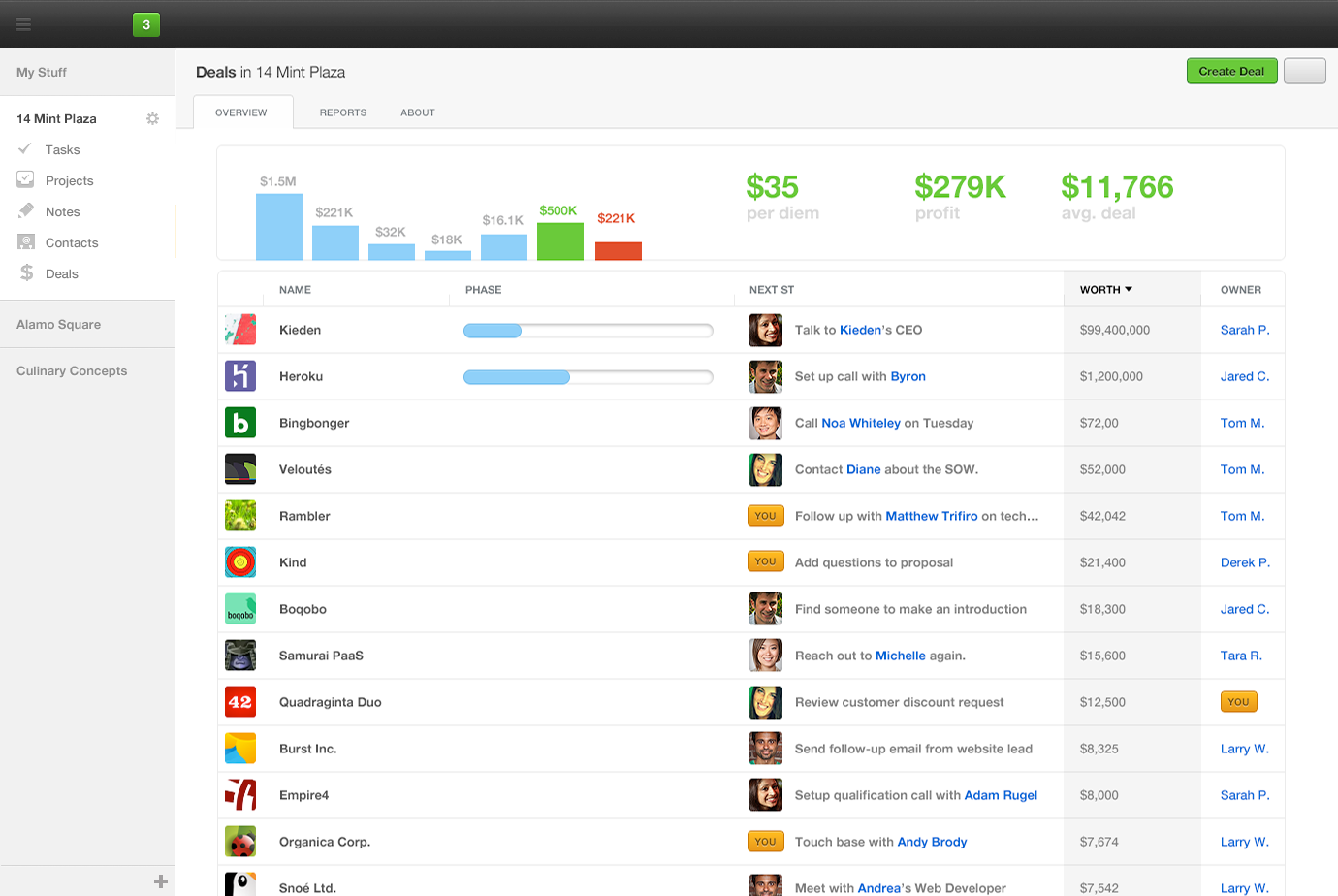The height and width of the screenshot is (896, 1338).
Task: Click the YOU badge in Kind row
Action: click(766, 561)
